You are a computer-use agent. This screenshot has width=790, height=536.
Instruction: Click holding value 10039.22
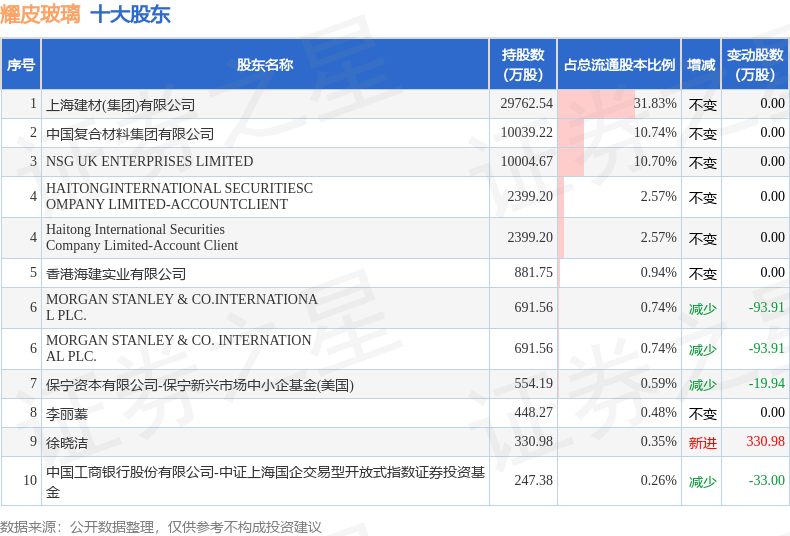[x=526, y=132]
